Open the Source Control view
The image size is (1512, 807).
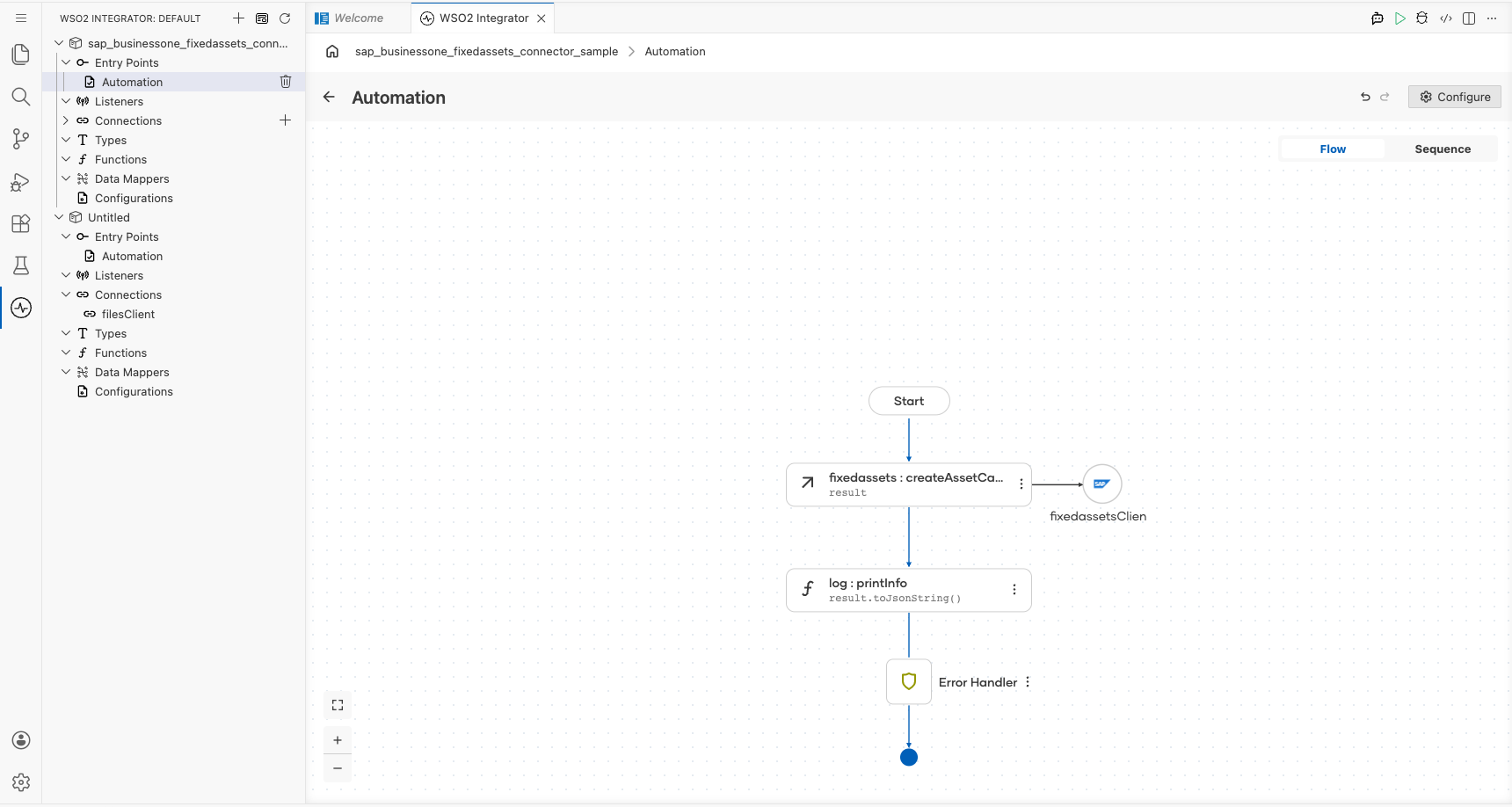point(21,139)
